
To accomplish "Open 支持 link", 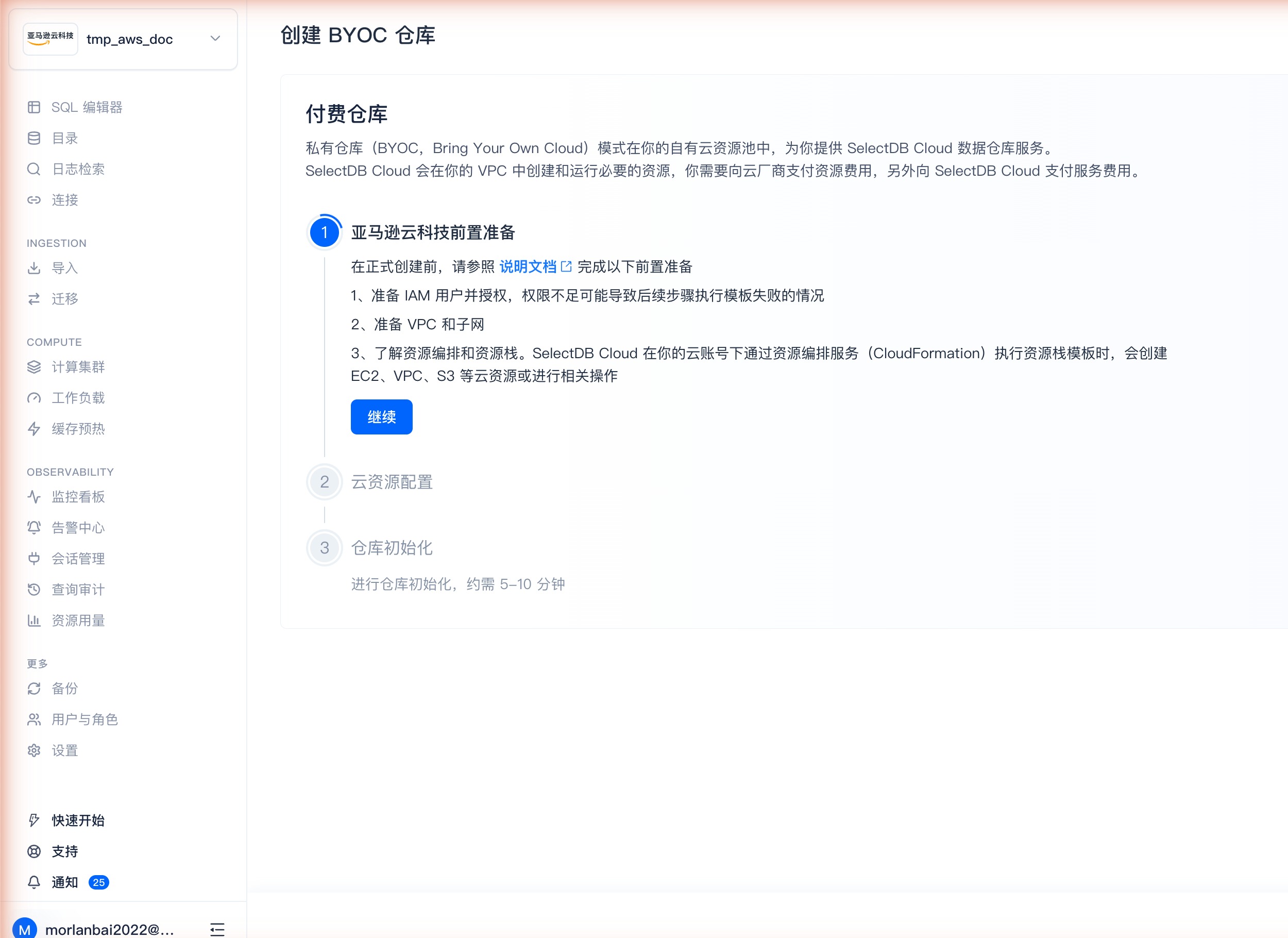I will tap(65, 851).
